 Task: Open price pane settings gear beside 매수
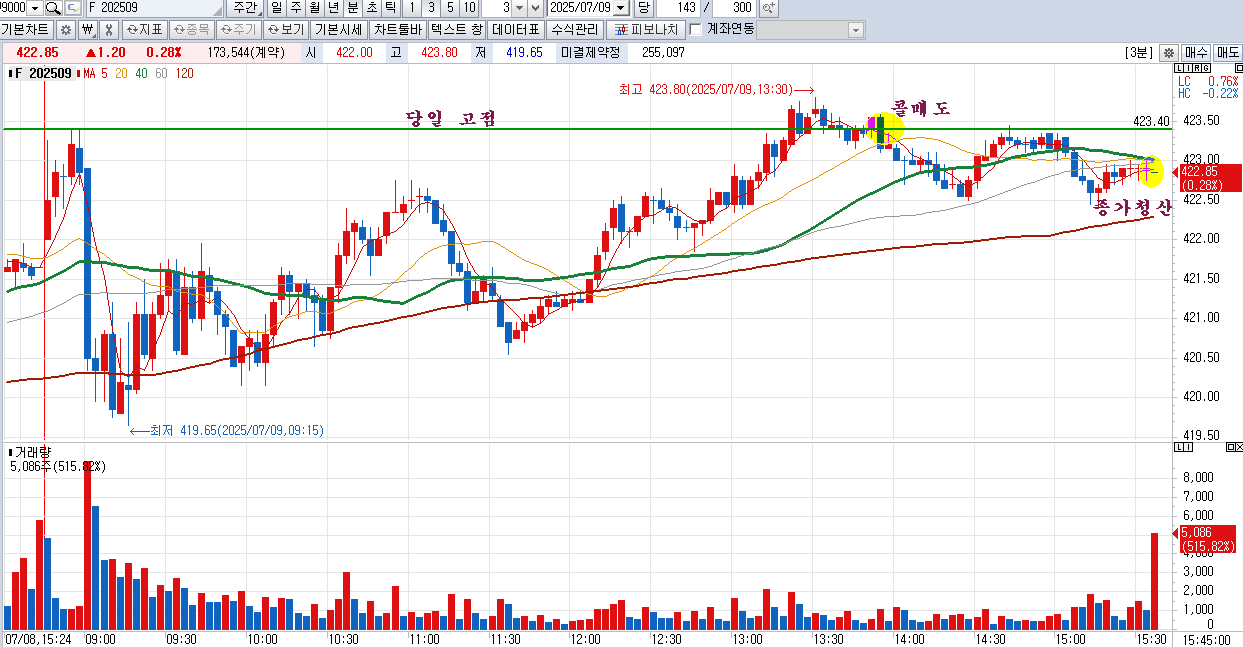1167,52
